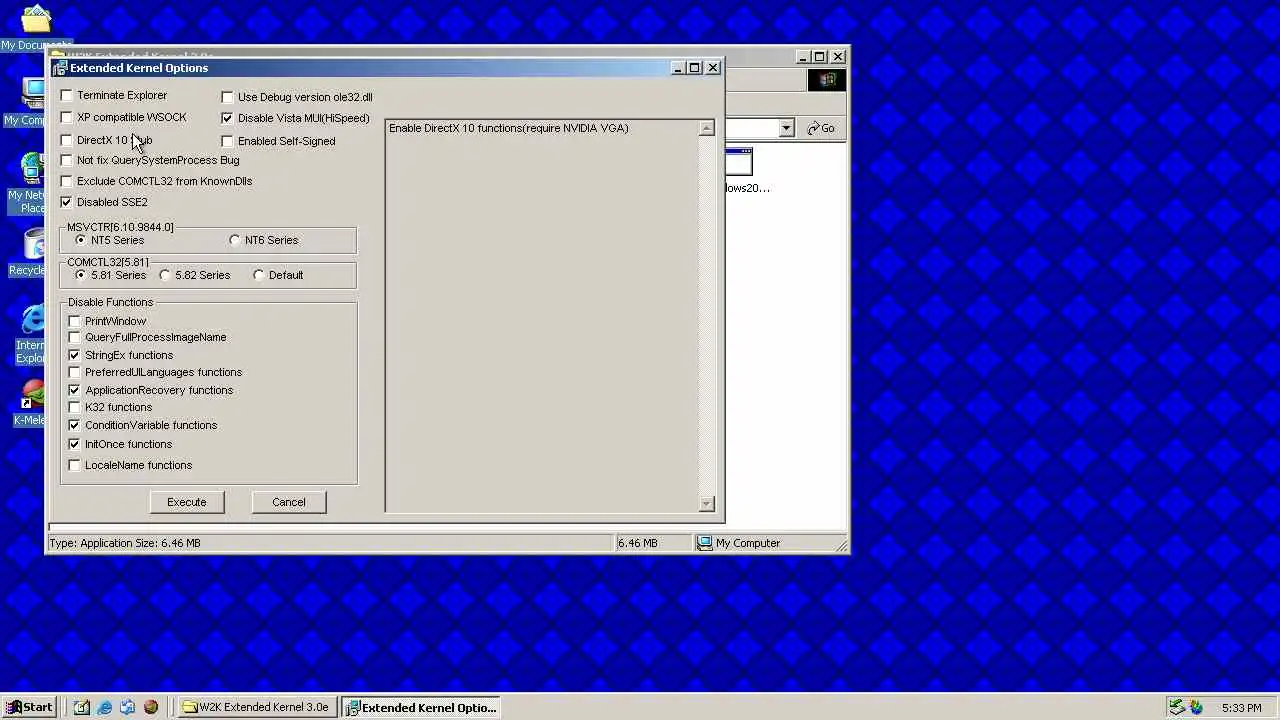Enable Not fix QuerySystemProcess Bug
Screen dimensions: 1280x720
click(x=67, y=160)
